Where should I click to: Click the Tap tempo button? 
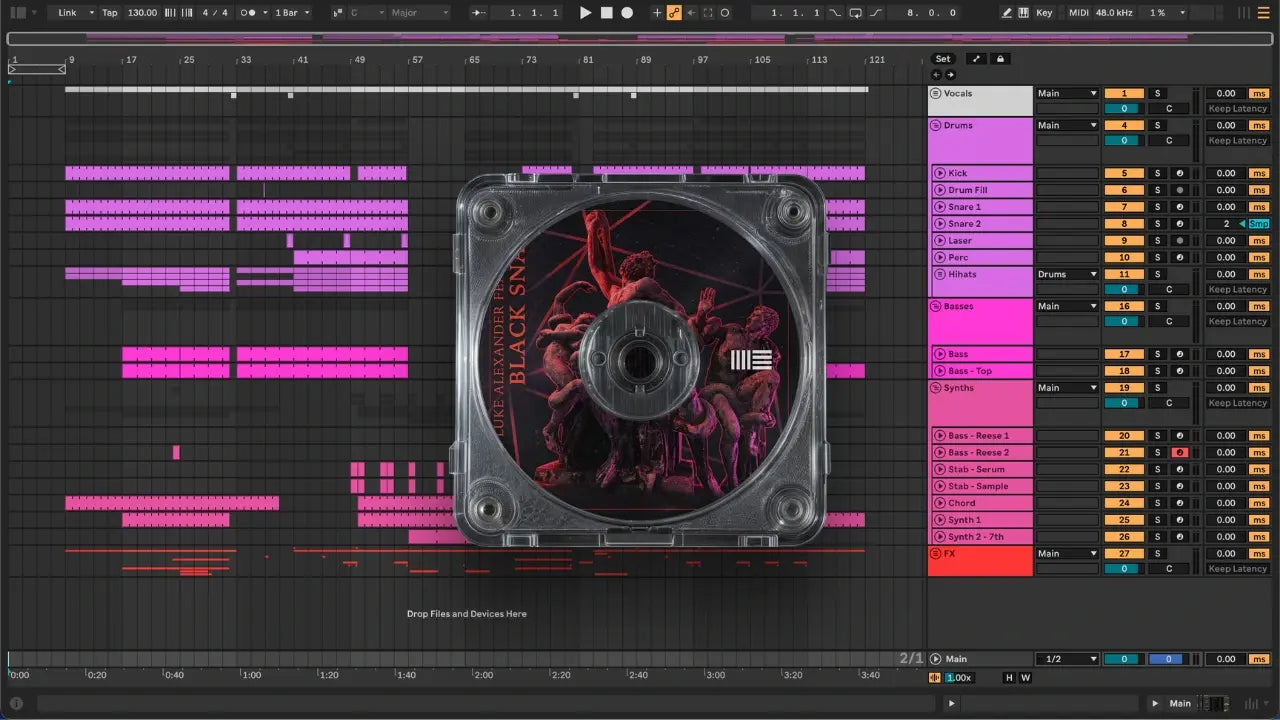(x=110, y=13)
